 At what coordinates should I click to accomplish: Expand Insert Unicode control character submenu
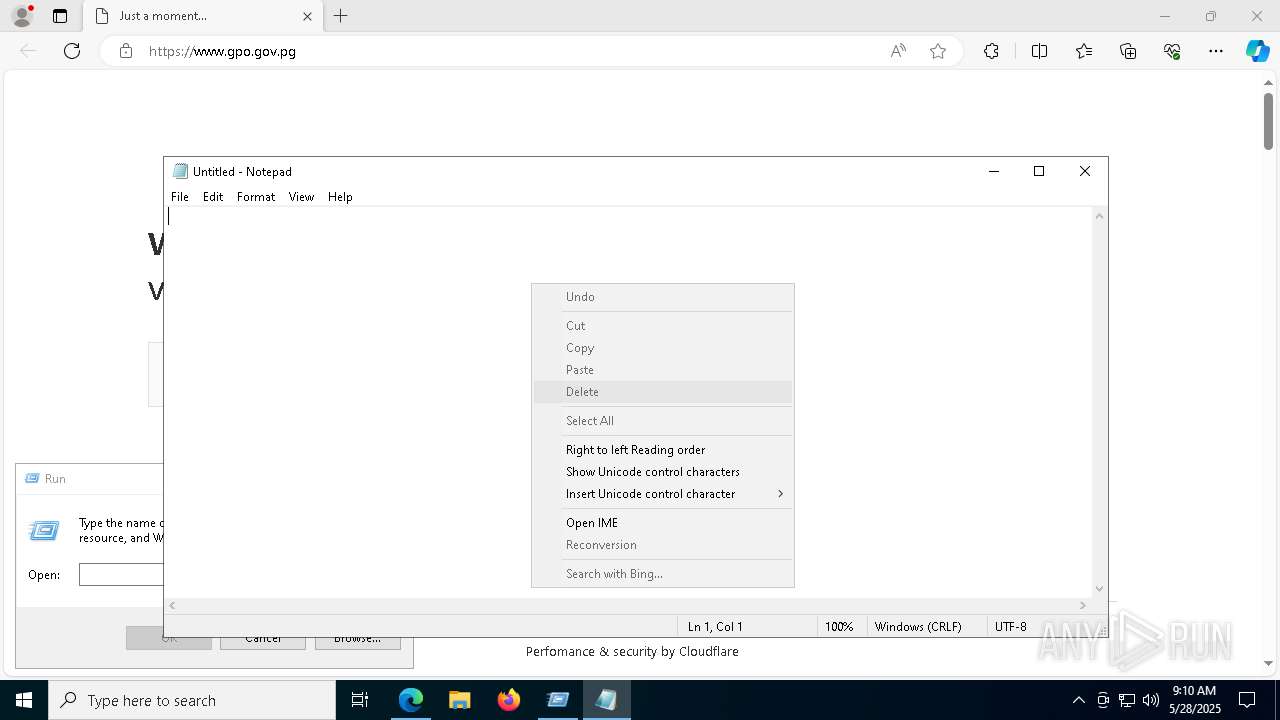point(663,494)
